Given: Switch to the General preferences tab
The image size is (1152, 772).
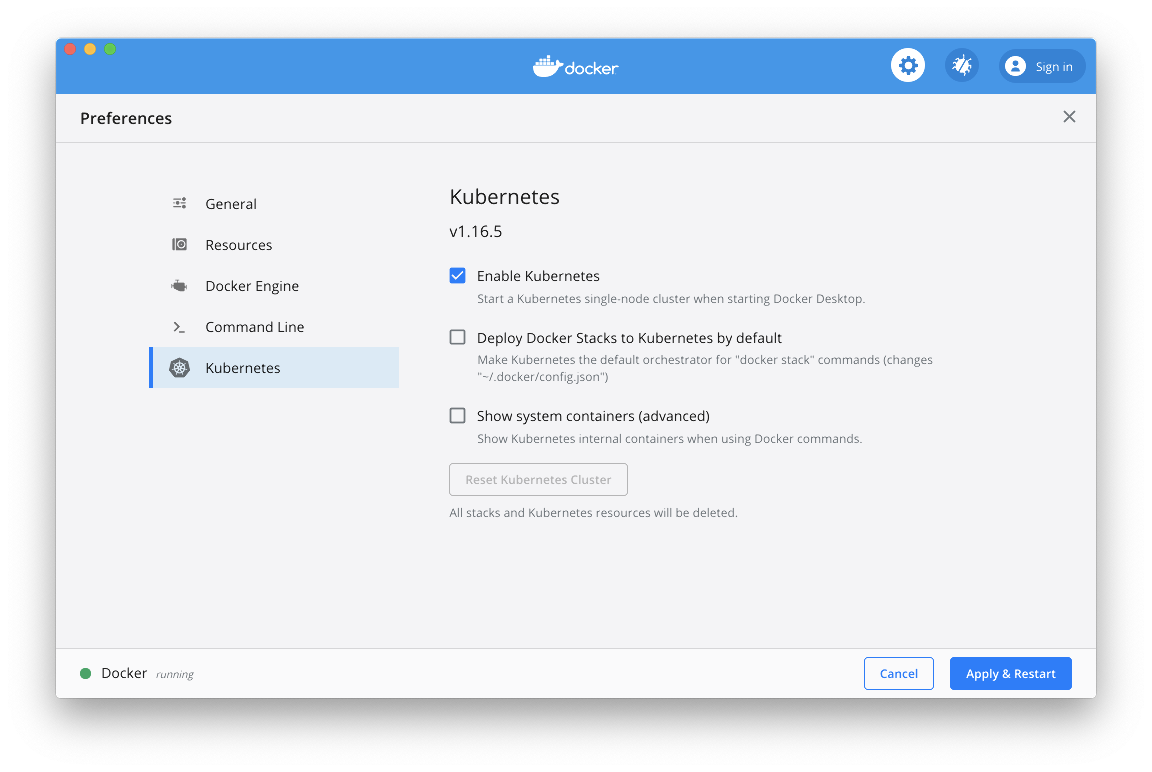Looking at the screenshot, I should 231,203.
